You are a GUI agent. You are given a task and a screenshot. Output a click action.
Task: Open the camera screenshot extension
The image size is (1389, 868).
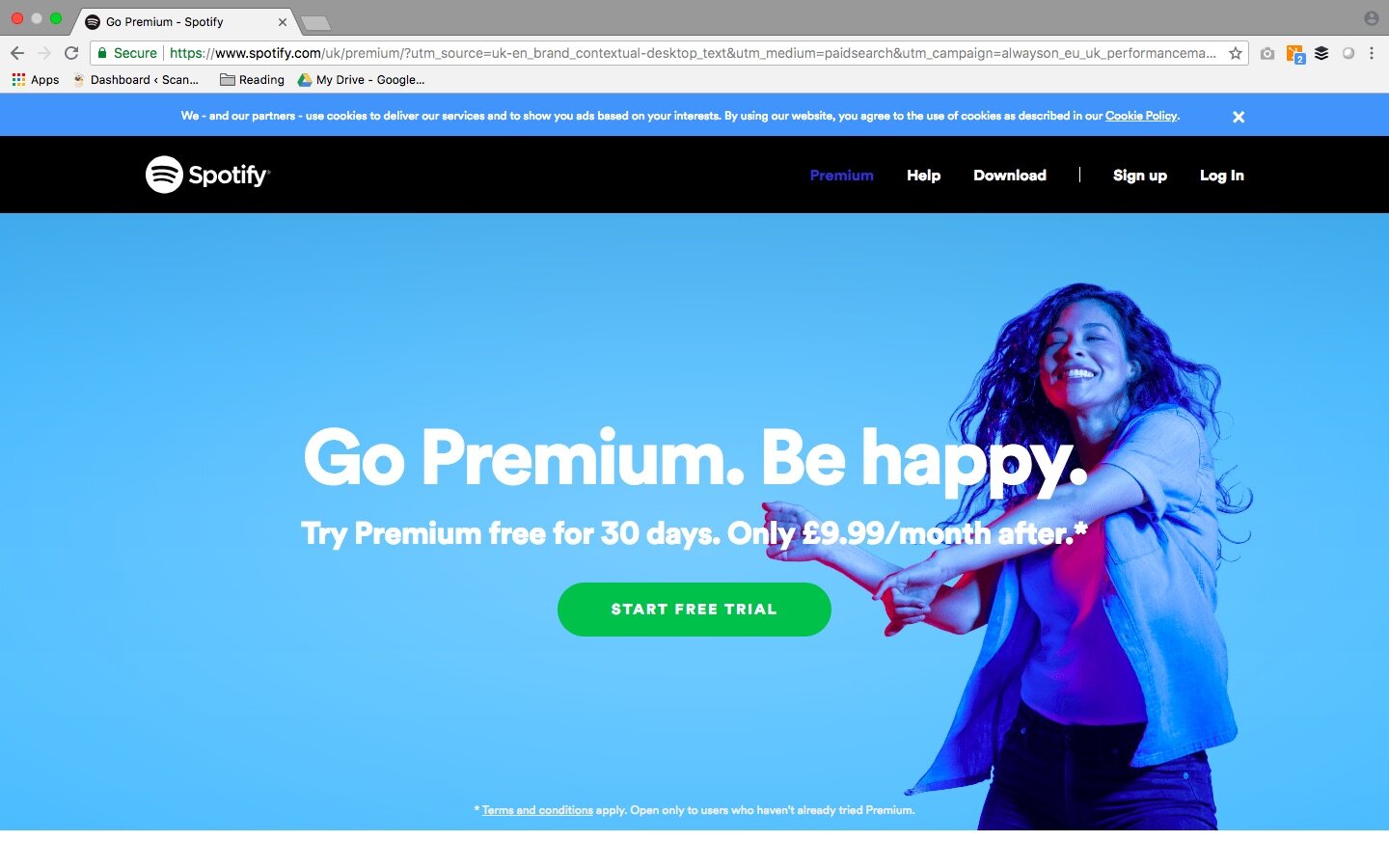1267,53
